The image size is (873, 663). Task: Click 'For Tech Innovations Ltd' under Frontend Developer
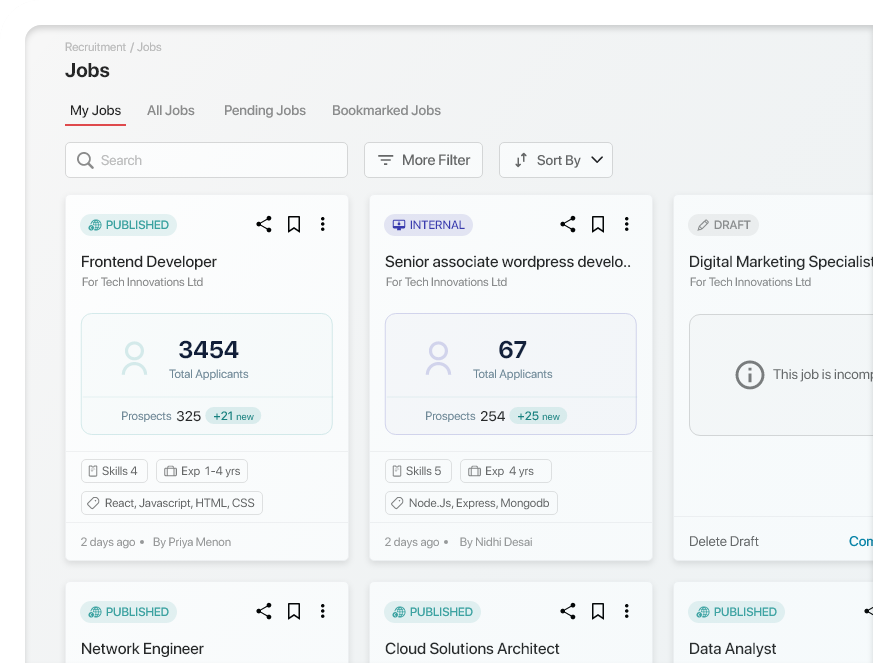[143, 282]
